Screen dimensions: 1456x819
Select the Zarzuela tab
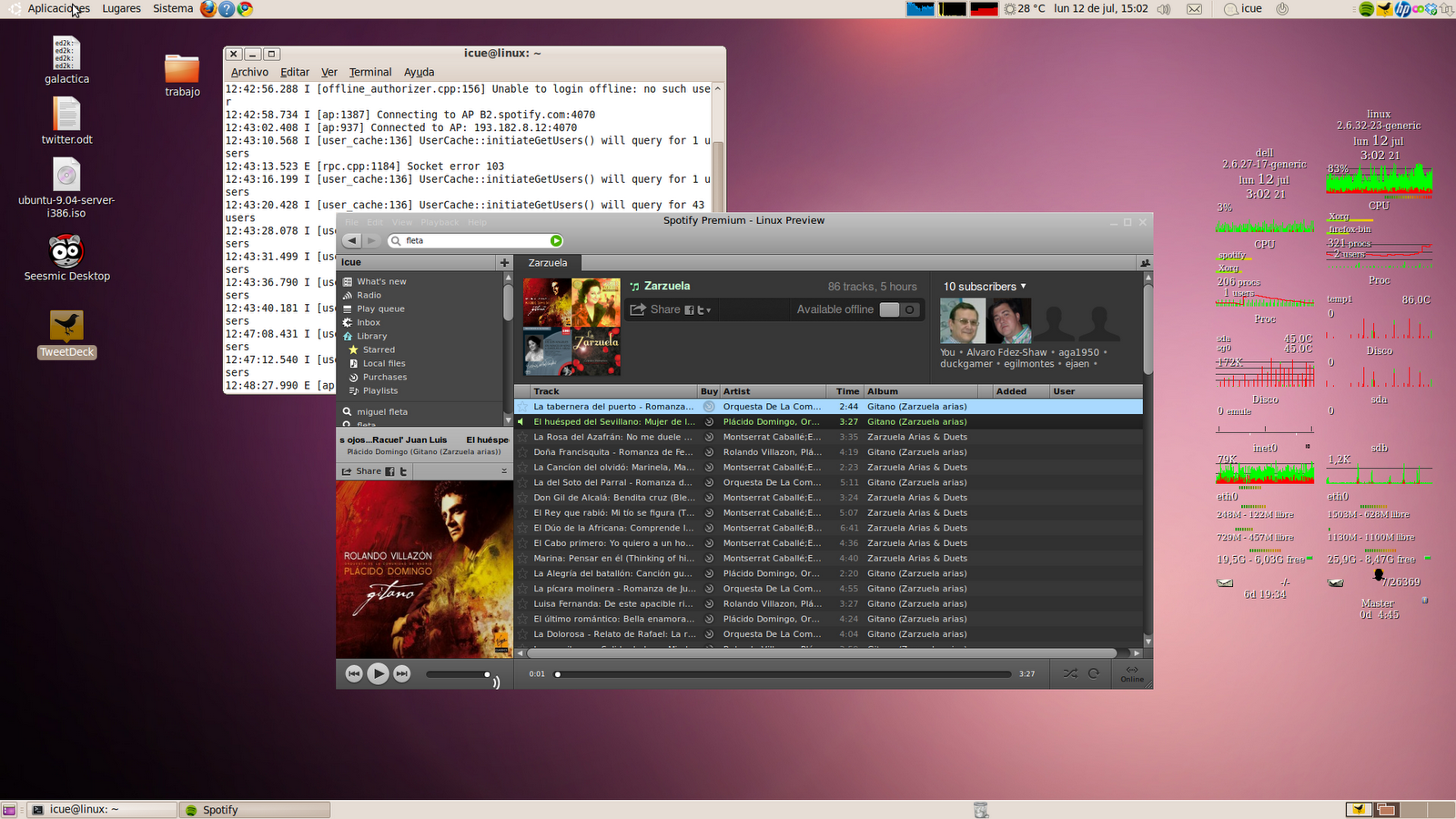pyautogui.click(x=548, y=263)
